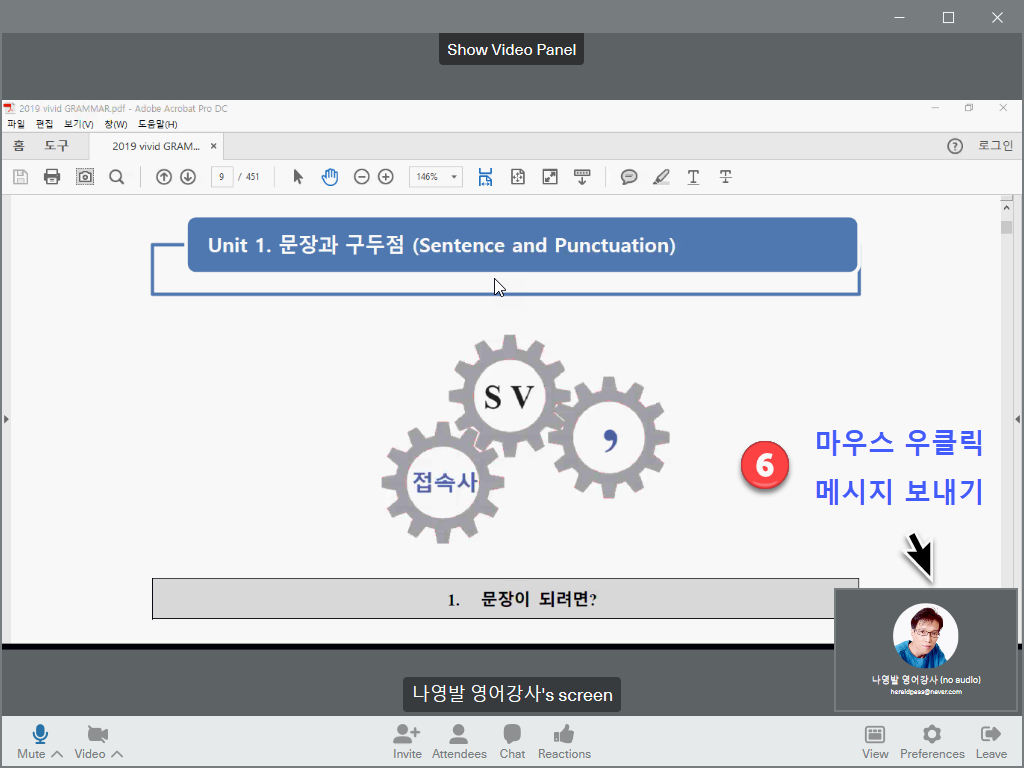The width and height of the screenshot is (1024, 768).
Task: Mute the microphone
Action: point(38,735)
